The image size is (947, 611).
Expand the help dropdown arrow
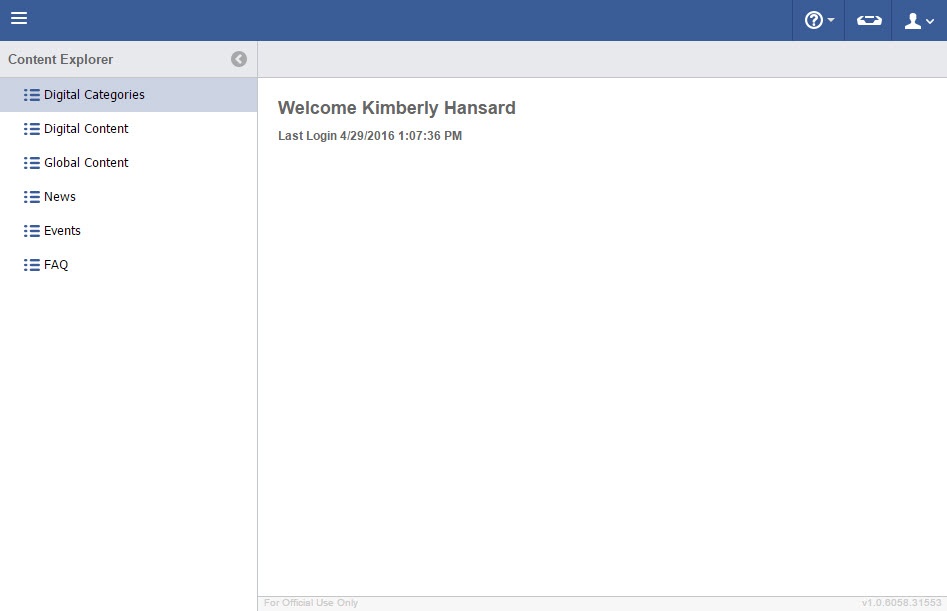(x=831, y=21)
